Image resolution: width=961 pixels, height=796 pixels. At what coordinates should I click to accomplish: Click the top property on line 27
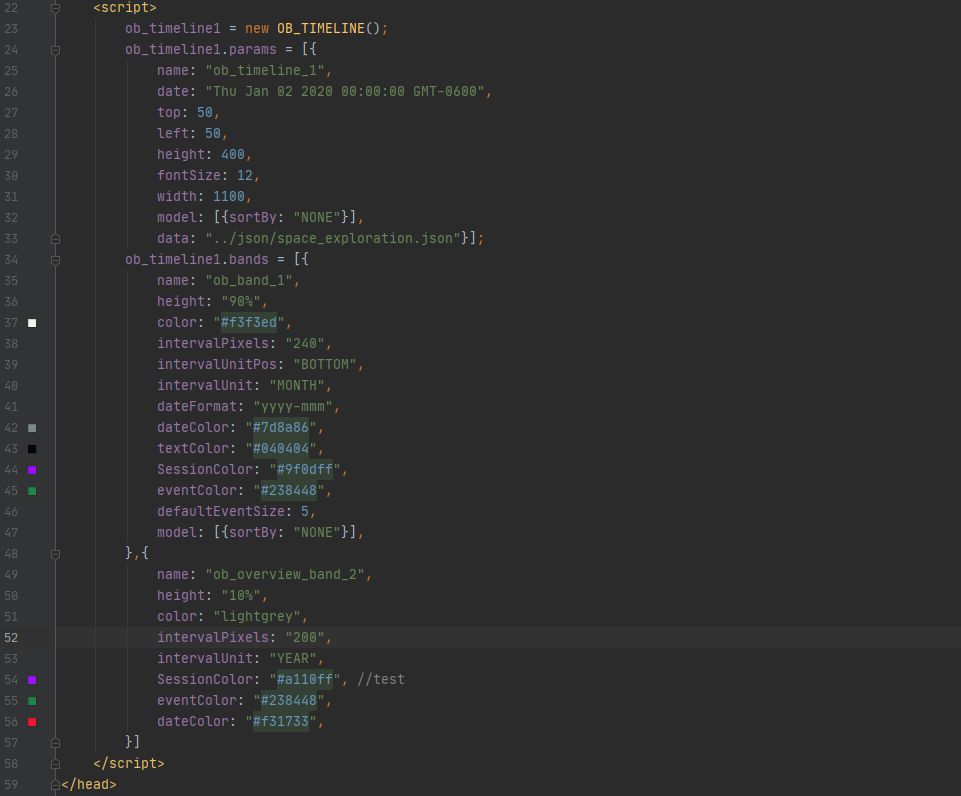click(x=169, y=113)
